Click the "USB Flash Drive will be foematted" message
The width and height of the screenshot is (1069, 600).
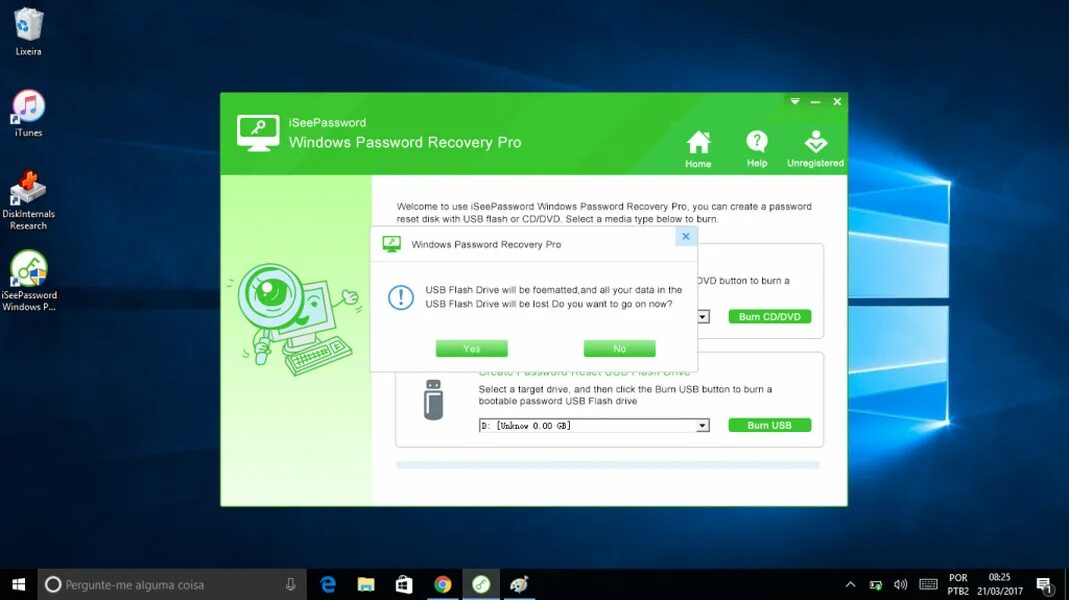554,297
